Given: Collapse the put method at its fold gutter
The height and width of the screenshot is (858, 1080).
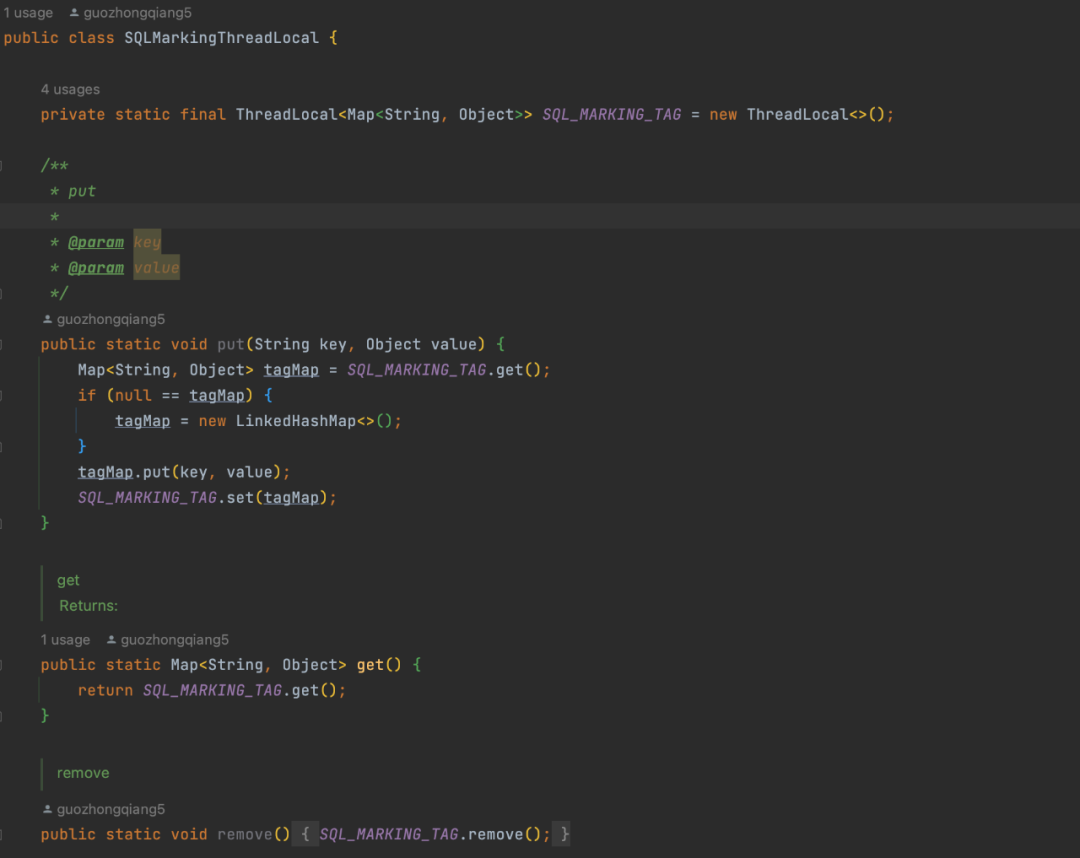Looking at the screenshot, I should (1, 344).
